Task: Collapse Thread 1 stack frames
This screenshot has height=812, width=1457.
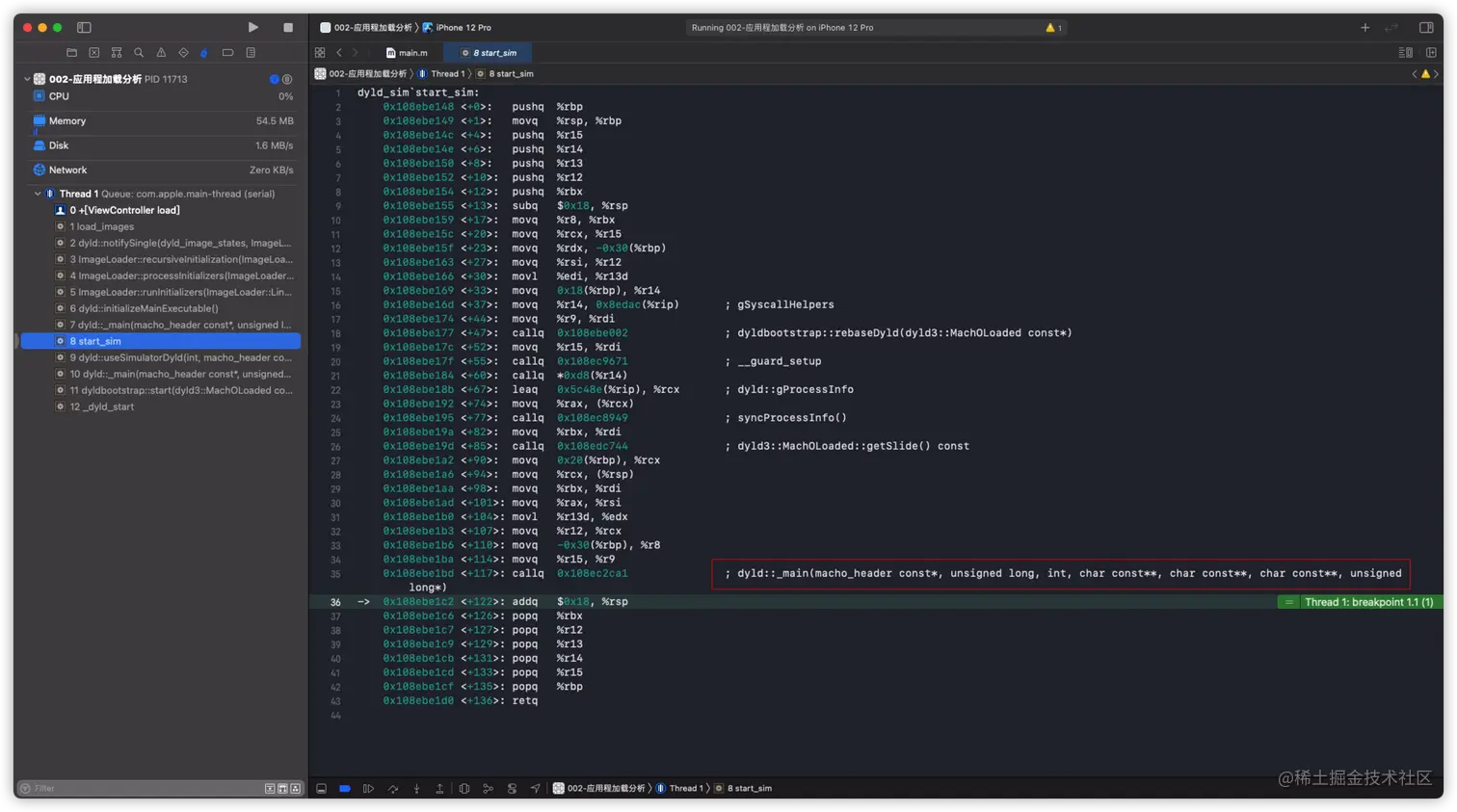Action: click(38, 194)
